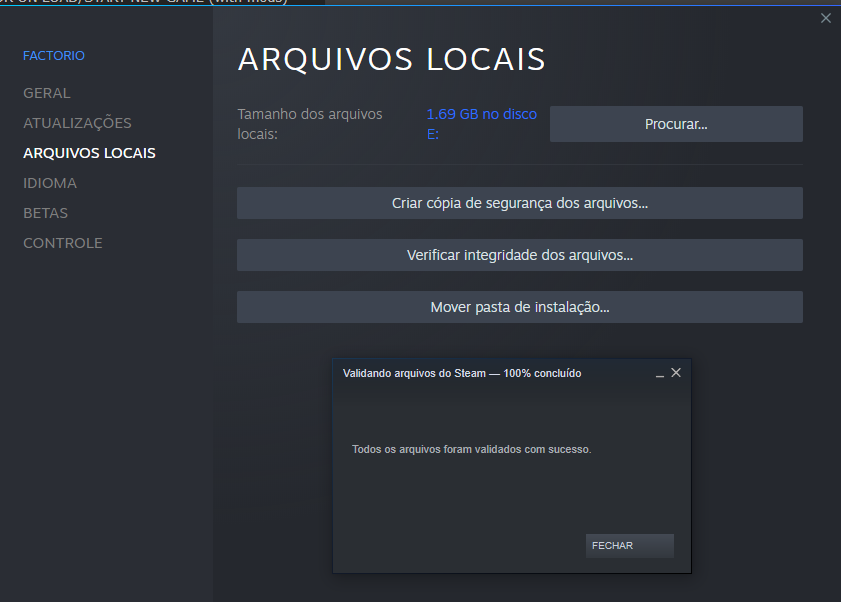Click the validated successfully message text

pos(471,449)
